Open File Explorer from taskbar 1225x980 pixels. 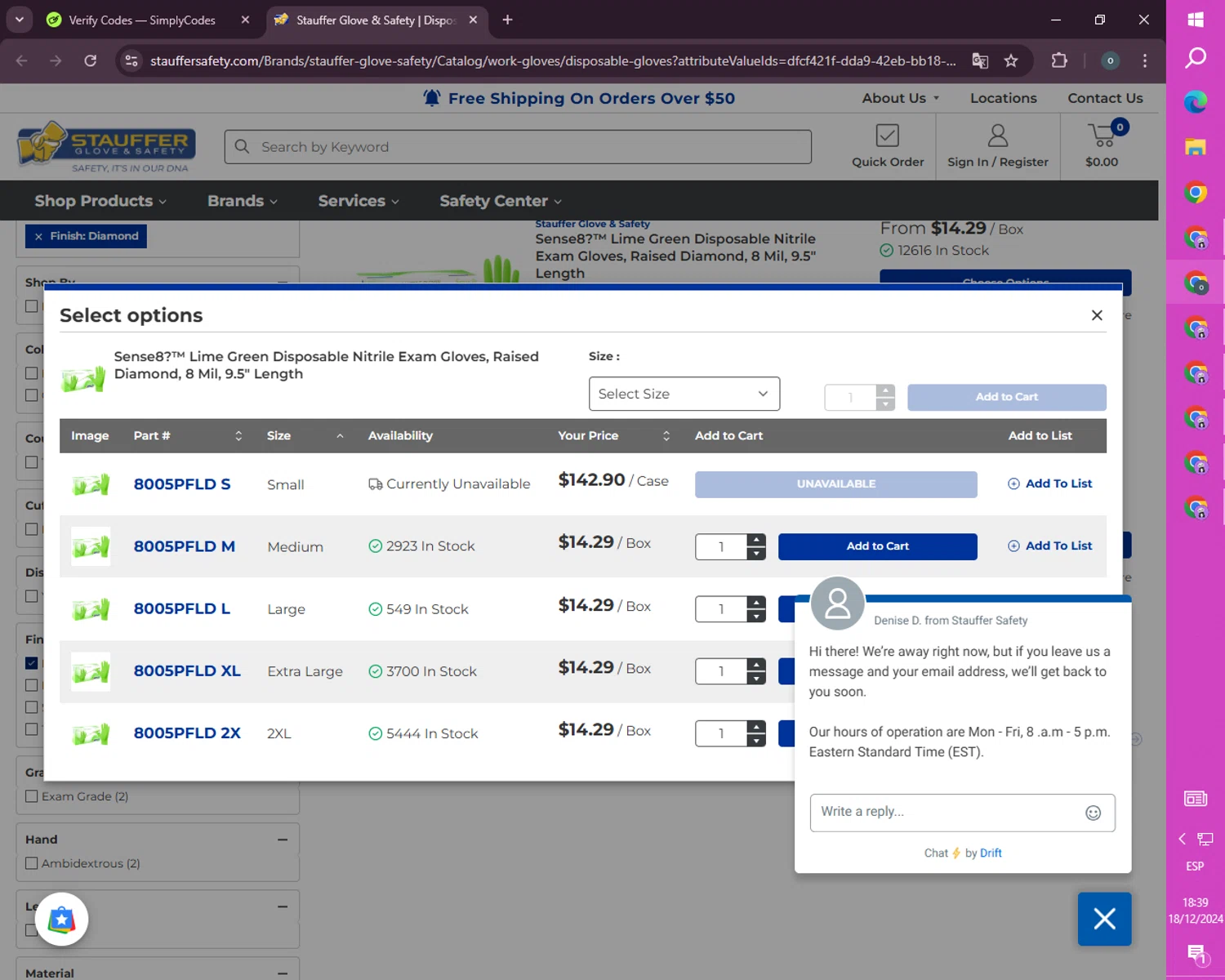(1196, 147)
